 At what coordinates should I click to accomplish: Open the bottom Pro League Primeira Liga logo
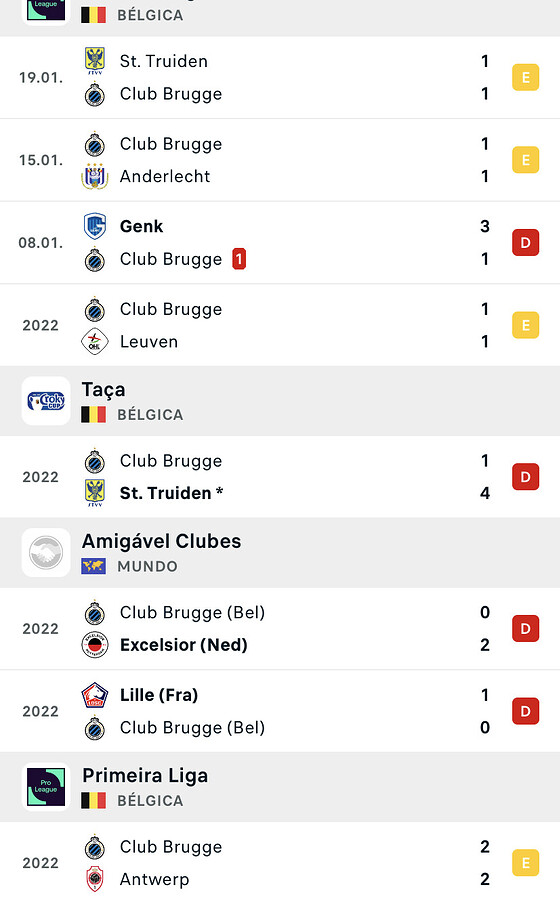46,786
